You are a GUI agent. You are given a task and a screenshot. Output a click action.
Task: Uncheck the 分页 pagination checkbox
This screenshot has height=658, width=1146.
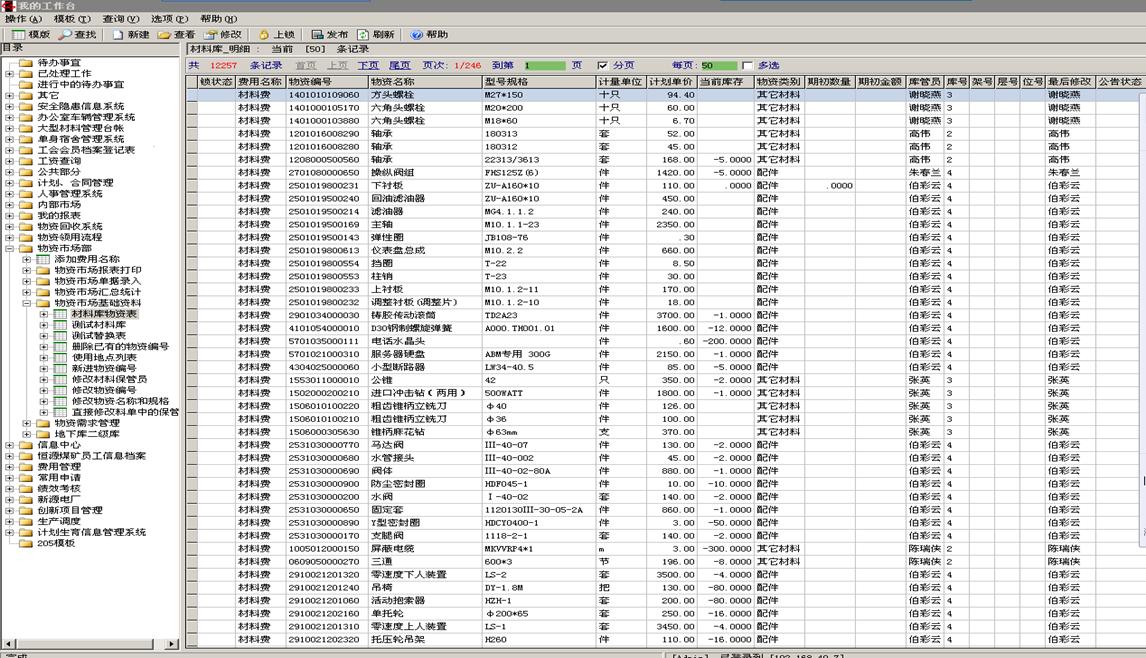pyautogui.click(x=602, y=65)
